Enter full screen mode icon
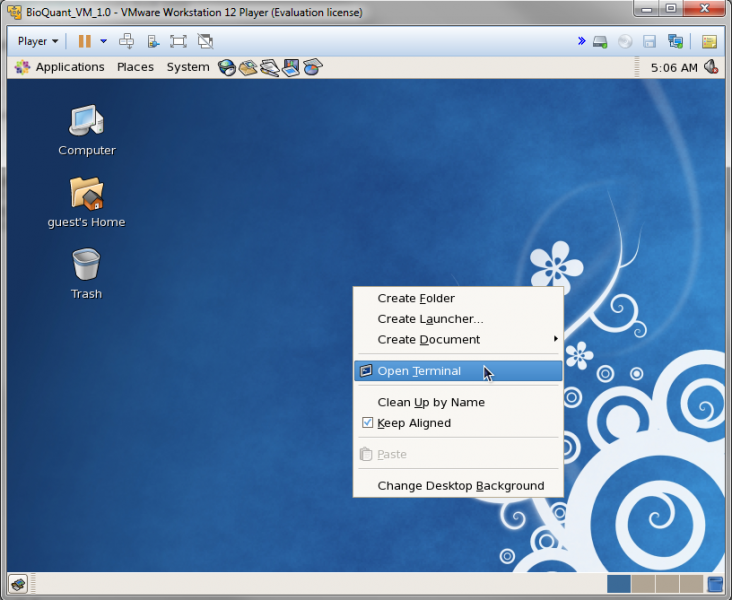The height and width of the screenshot is (600, 732). pyautogui.click(x=178, y=42)
